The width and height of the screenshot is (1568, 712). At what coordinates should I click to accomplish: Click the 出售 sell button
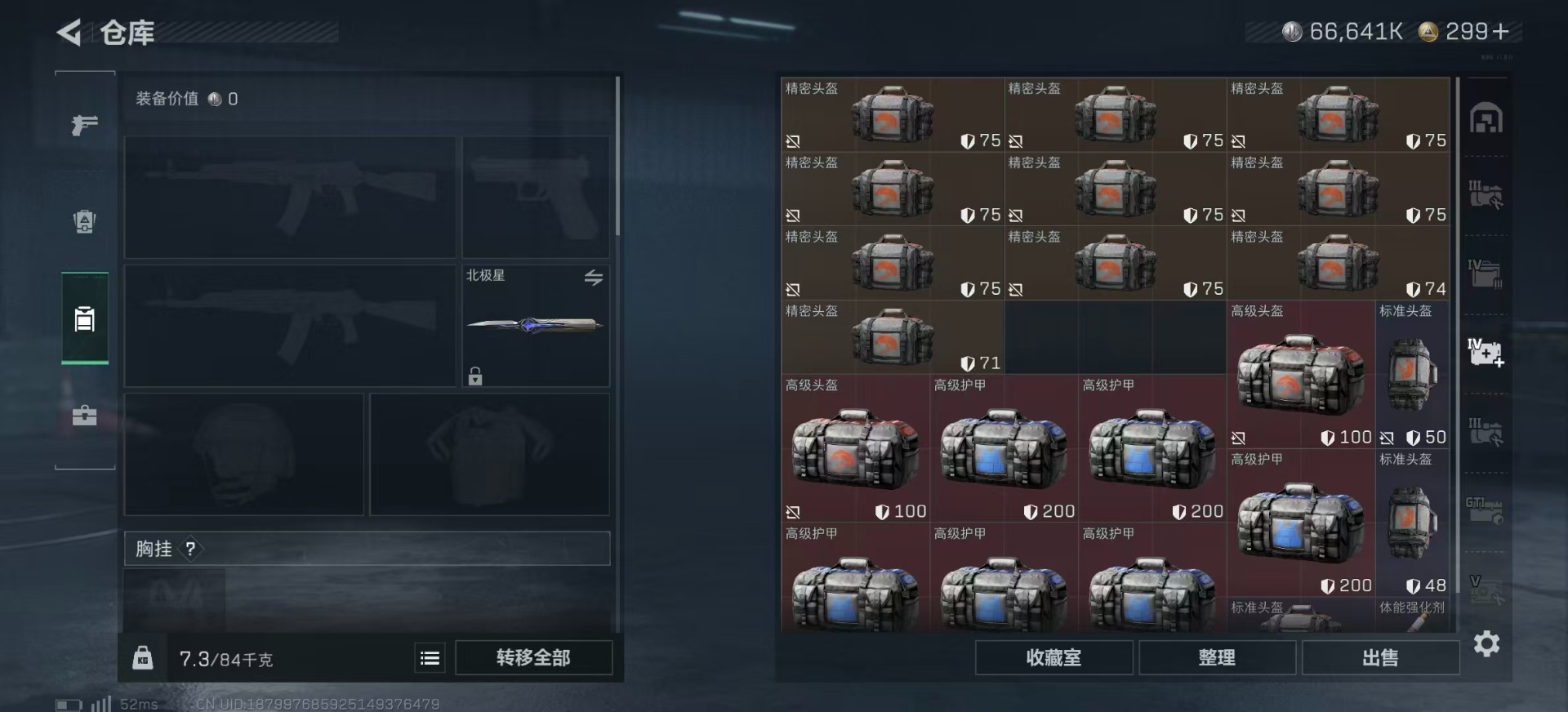pyautogui.click(x=1380, y=658)
